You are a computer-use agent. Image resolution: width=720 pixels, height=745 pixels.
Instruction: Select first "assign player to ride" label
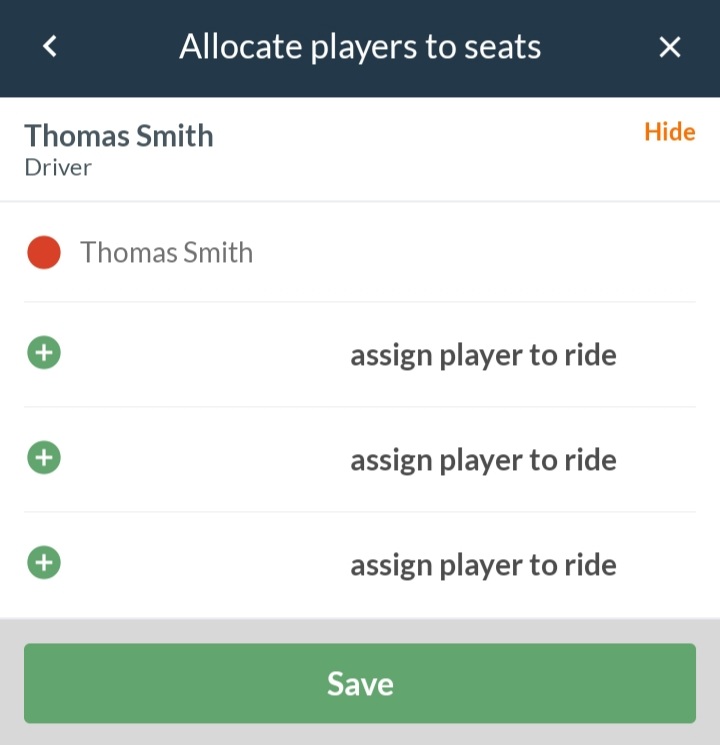pyautogui.click(x=483, y=355)
